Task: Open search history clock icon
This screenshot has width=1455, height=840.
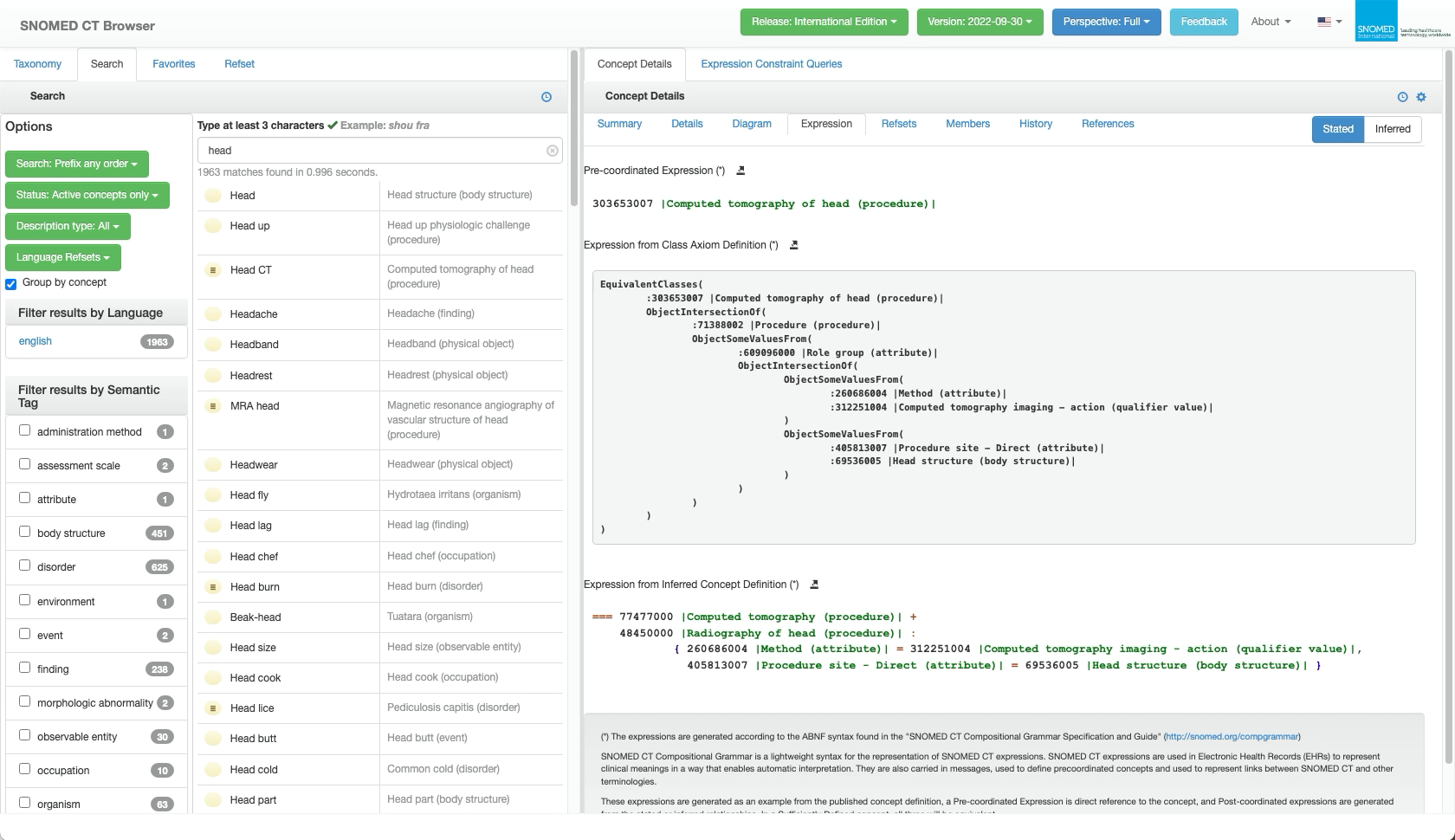Action: pyautogui.click(x=546, y=97)
